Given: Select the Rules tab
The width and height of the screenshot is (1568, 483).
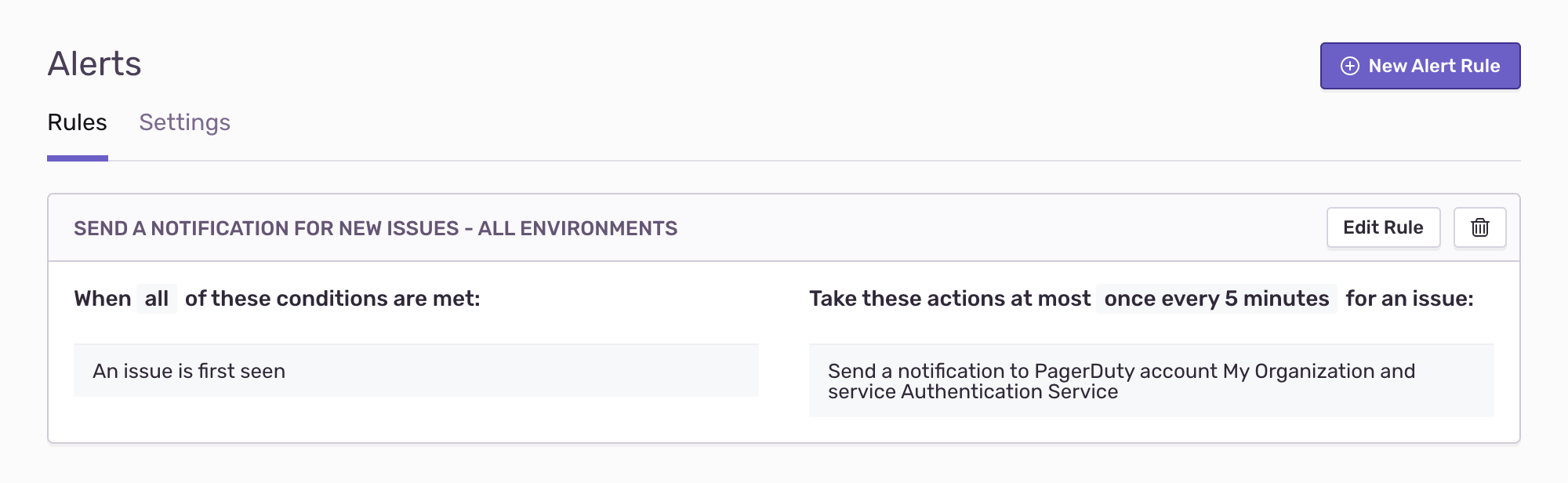Looking at the screenshot, I should (77, 122).
